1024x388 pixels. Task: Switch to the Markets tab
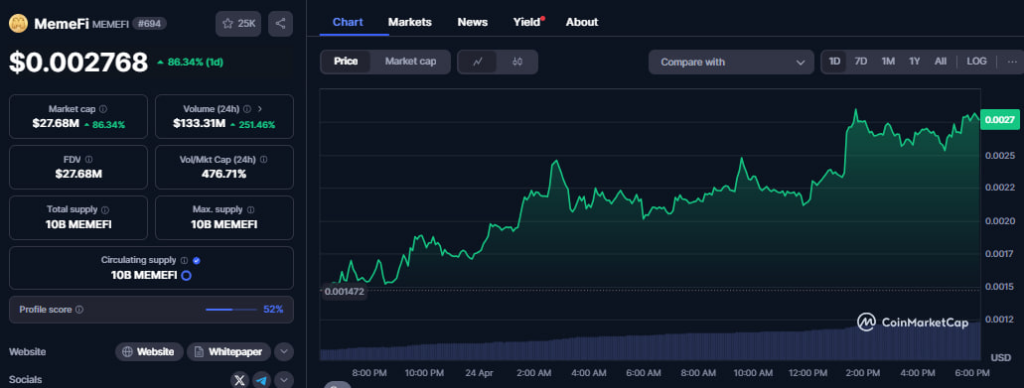409,22
